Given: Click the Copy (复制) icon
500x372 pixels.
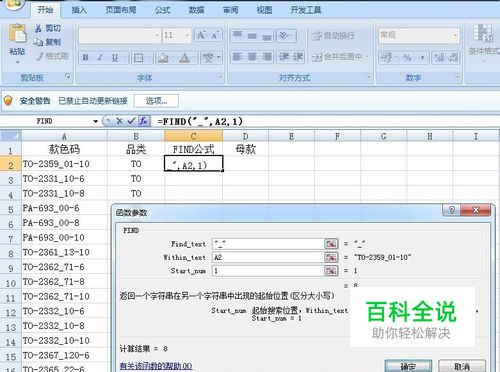Looking at the screenshot, I should 38,42.
